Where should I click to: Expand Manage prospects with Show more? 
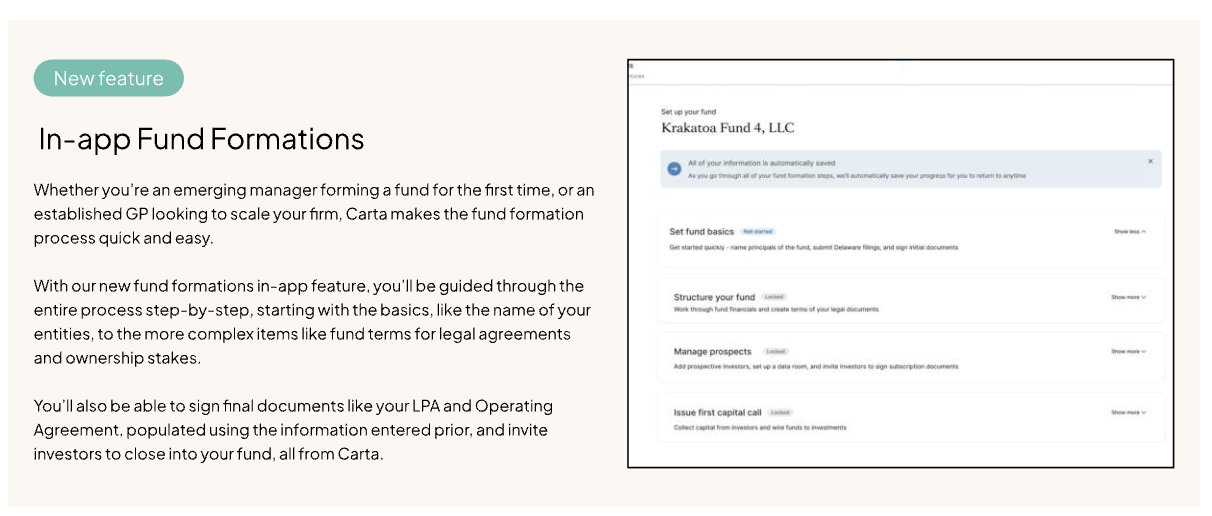(1128, 352)
